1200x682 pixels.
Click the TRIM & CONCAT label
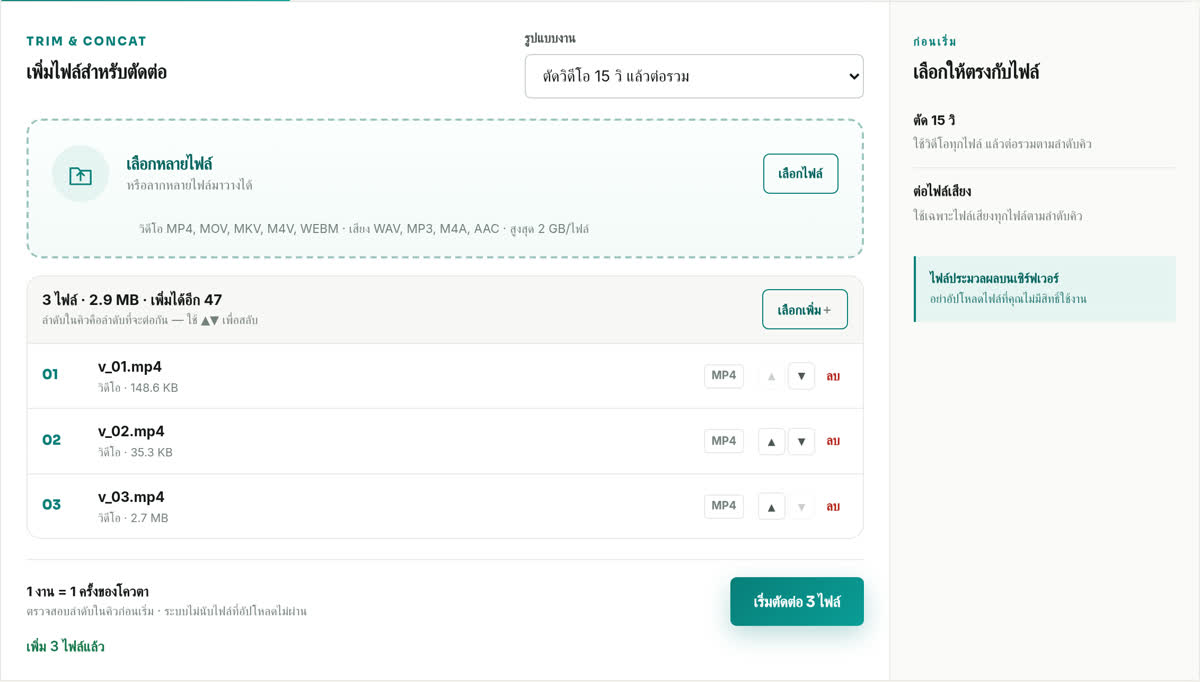(86, 41)
